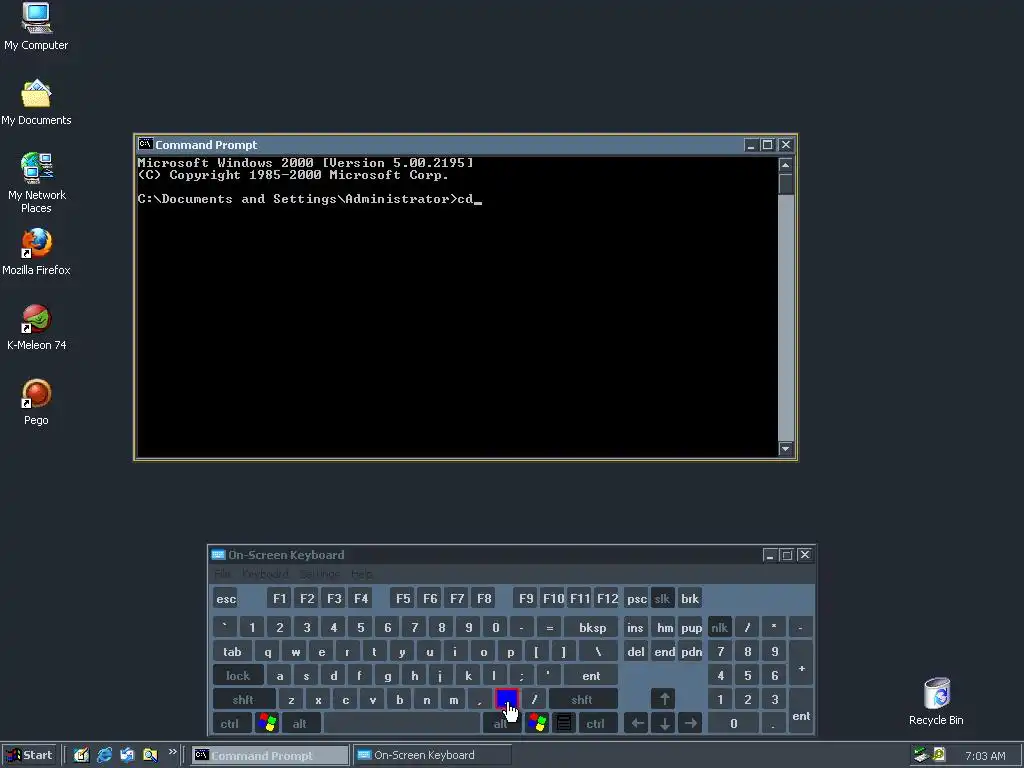Viewport: 1024px width, 768px height.
Task: Switch to On-Screen Keyboard taskbar button
Action: [x=432, y=755]
